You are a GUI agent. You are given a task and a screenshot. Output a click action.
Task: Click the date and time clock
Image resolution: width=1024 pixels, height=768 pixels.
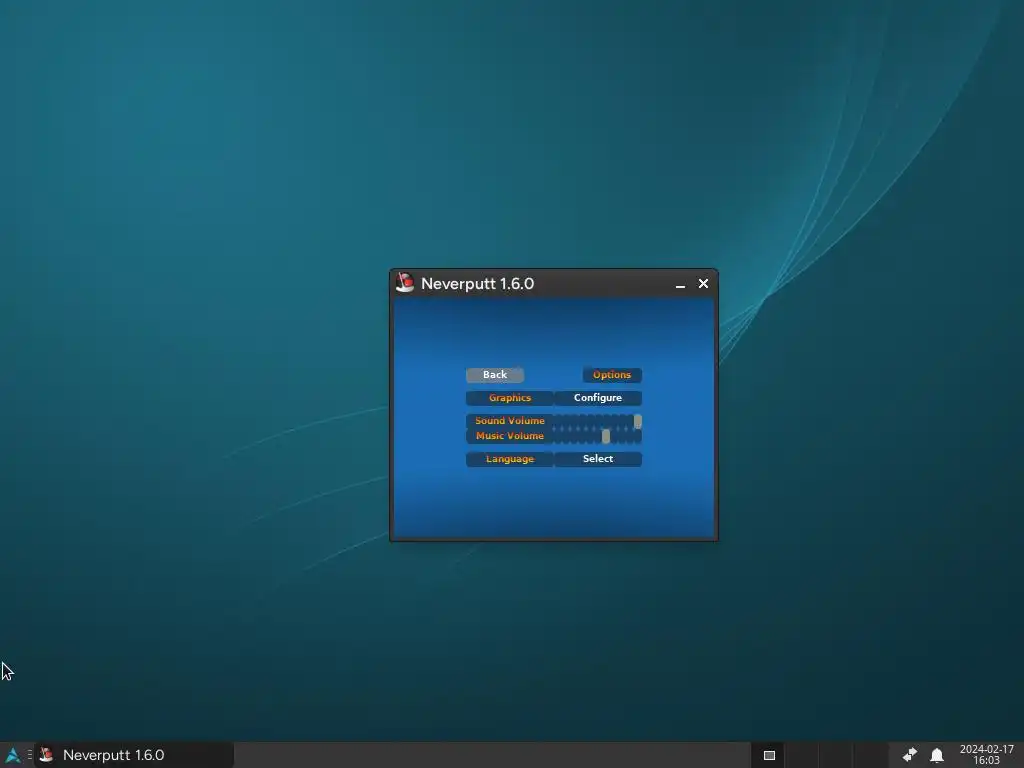pyautogui.click(x=986, y=755)
